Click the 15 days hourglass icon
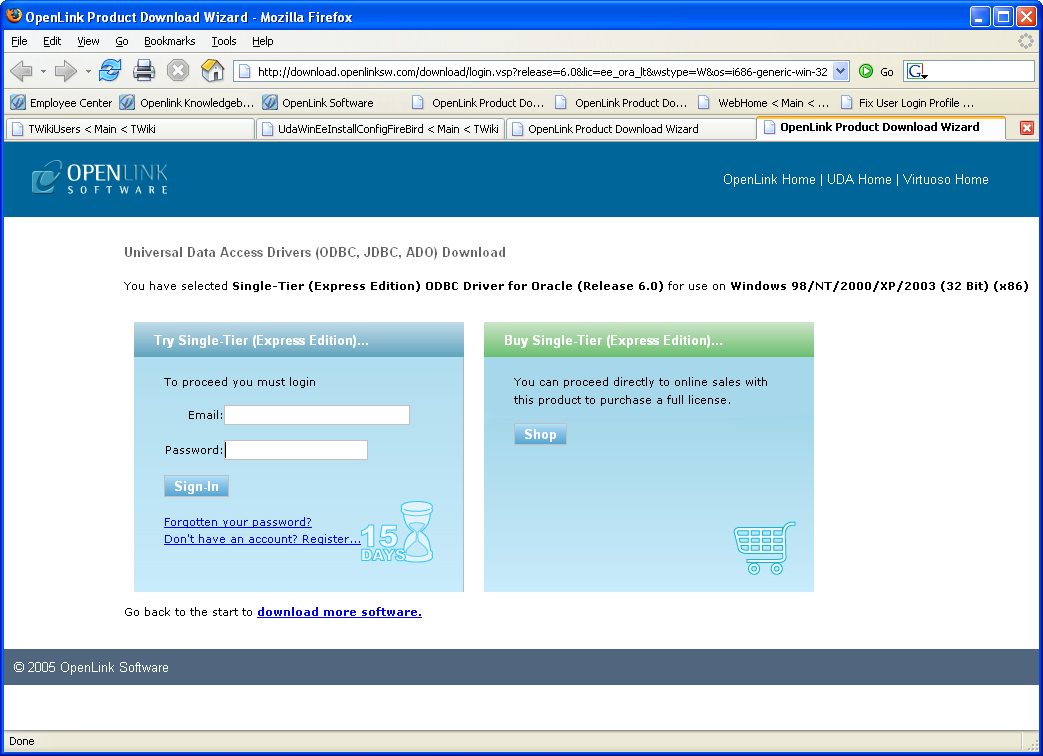 pyautogui.click(x=398, y=533)
